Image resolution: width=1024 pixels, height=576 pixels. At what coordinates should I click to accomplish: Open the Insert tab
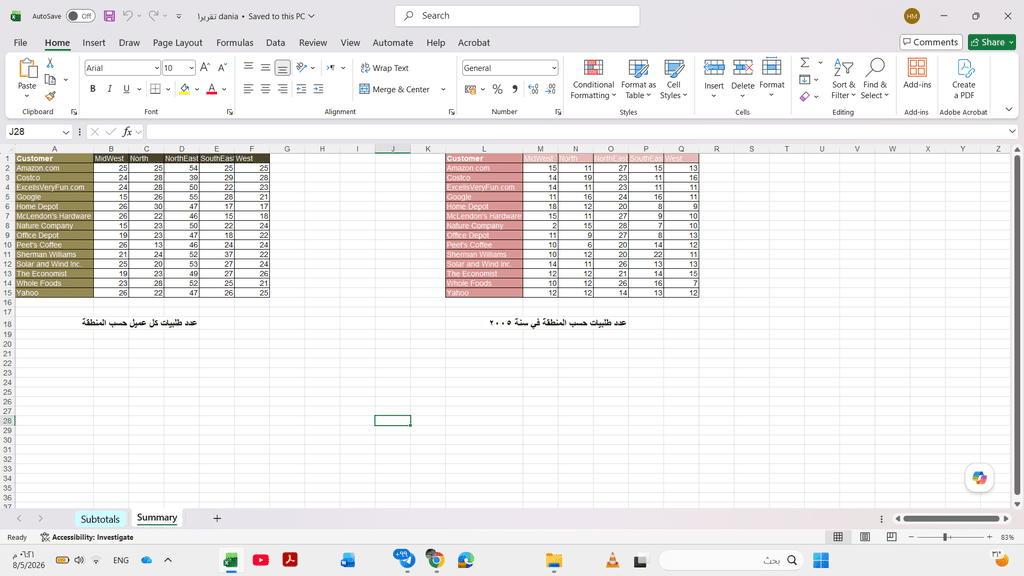click(x=93, y=42)
